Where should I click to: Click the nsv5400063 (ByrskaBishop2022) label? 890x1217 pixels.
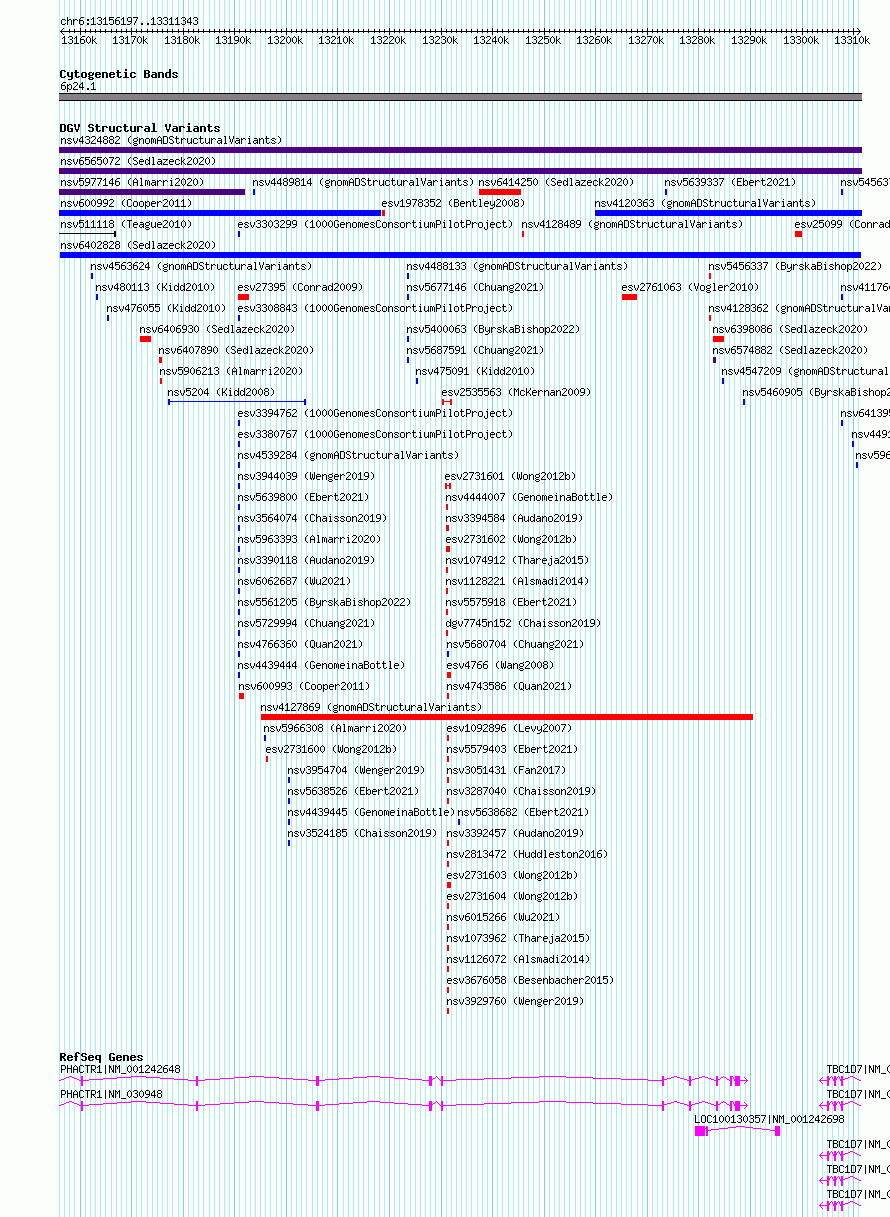click(x=493, y=329)
